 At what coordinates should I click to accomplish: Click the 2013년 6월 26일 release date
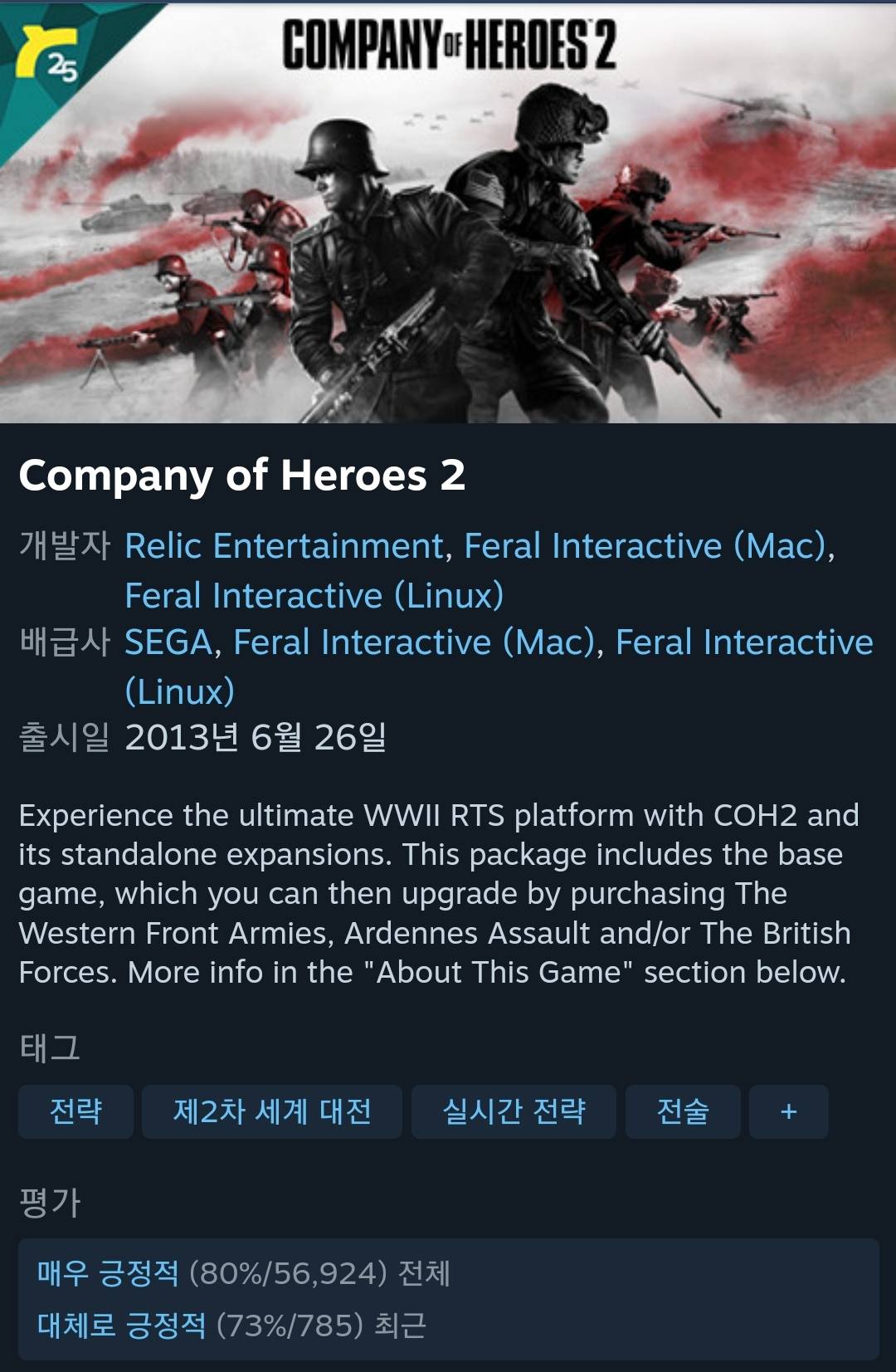tap(256, 737)
